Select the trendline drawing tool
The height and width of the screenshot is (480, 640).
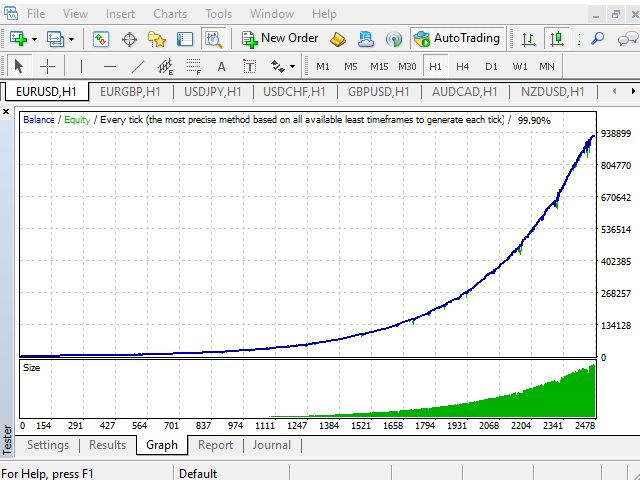tap(138, 67)
